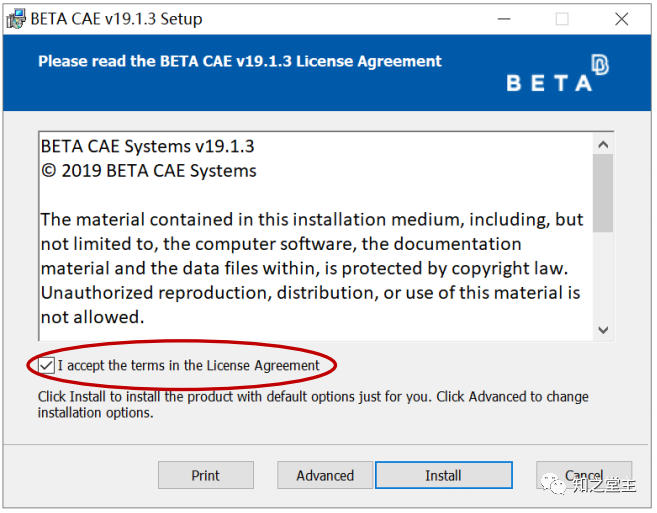Viewport: 657px width, 513px height.
Task: Click the license scrollbar down arrow
Action: [x=603, y=330]
